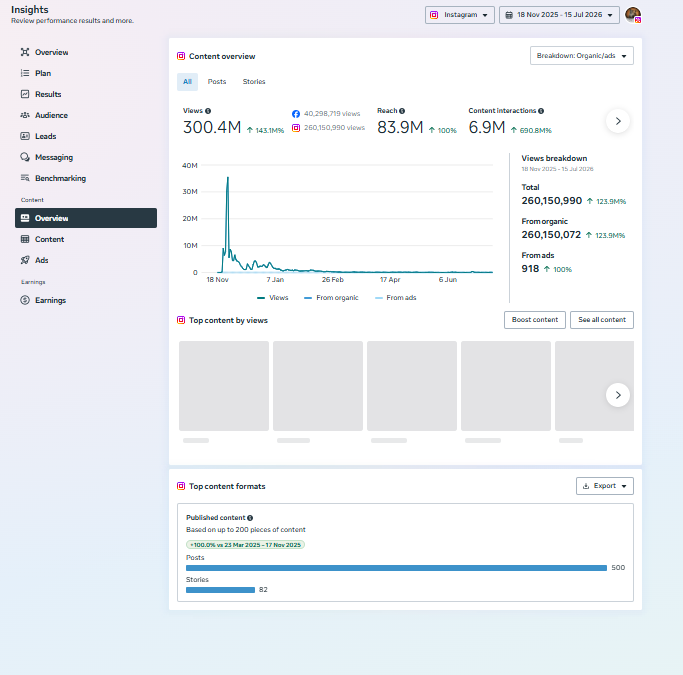The width and height of the screenshot is (683, 675).
Task: Click Instagram icon beside Top content formats
Action: [x=181, y=486]
